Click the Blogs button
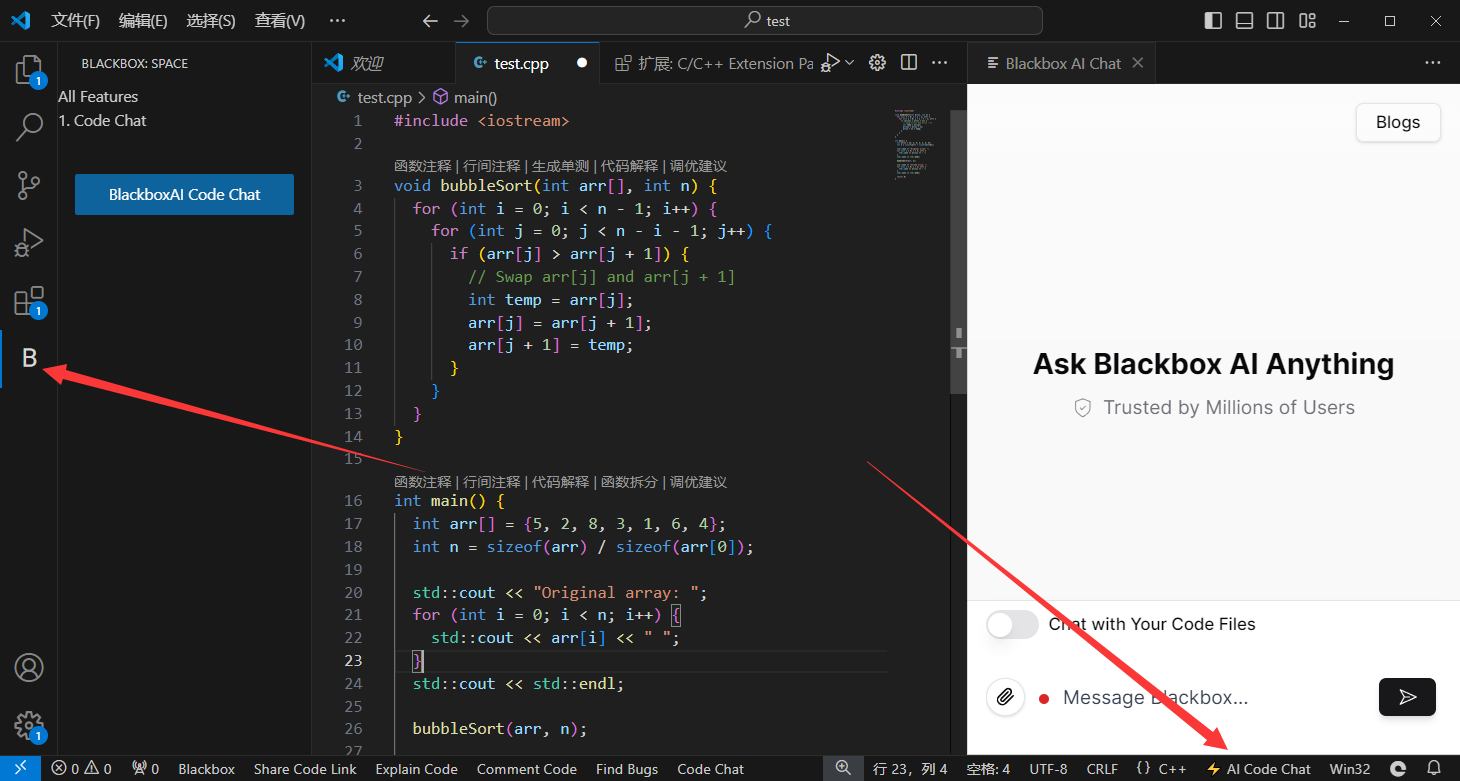Image resolution: width=1460 pixels, height=781 pixels. (x=1397, y=123)
